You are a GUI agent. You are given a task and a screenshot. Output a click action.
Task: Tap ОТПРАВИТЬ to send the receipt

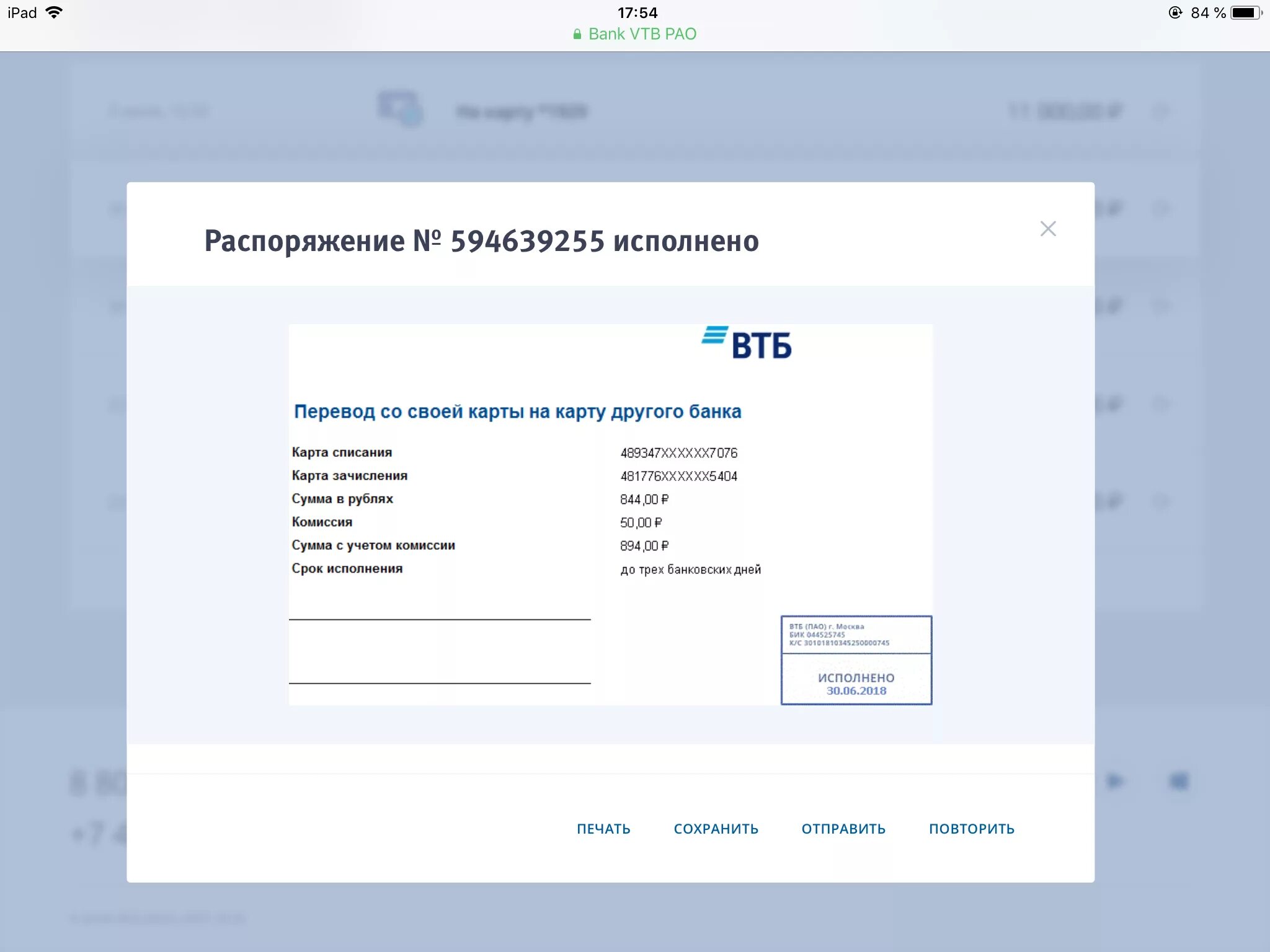(843, 829)
